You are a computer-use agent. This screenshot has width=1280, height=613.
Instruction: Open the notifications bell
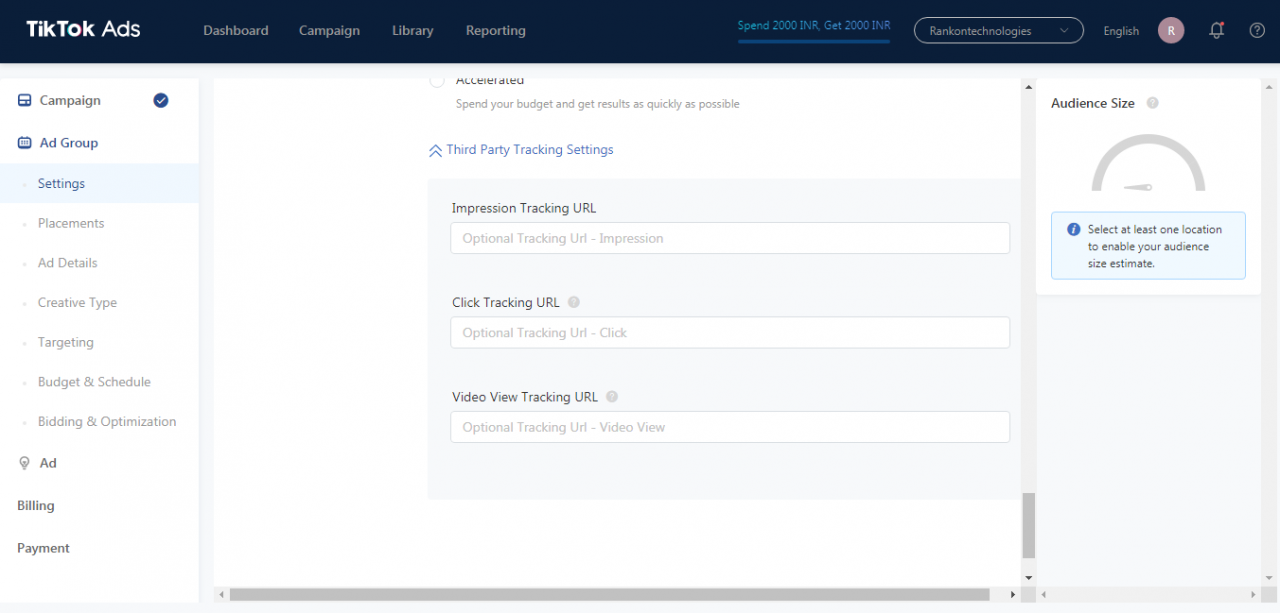pyautogui.click(x=1216, y=31)
